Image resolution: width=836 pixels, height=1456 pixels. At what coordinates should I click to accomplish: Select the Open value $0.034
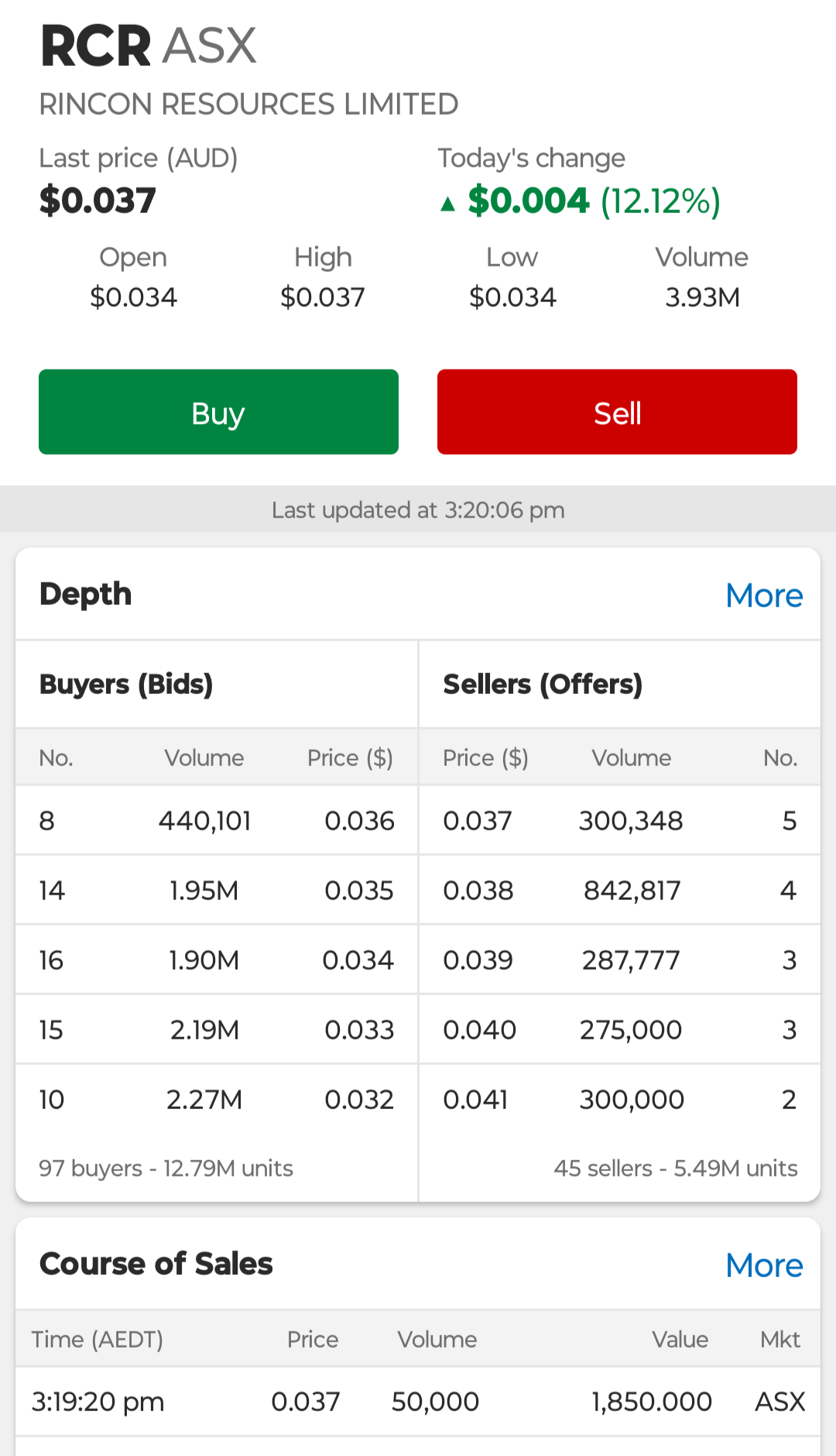click(133, 297)
